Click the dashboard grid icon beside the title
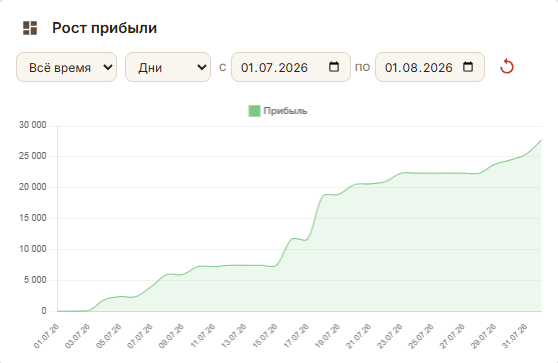Screen dimensions: 558x363 pyautogui.click(x=30, y=28)
